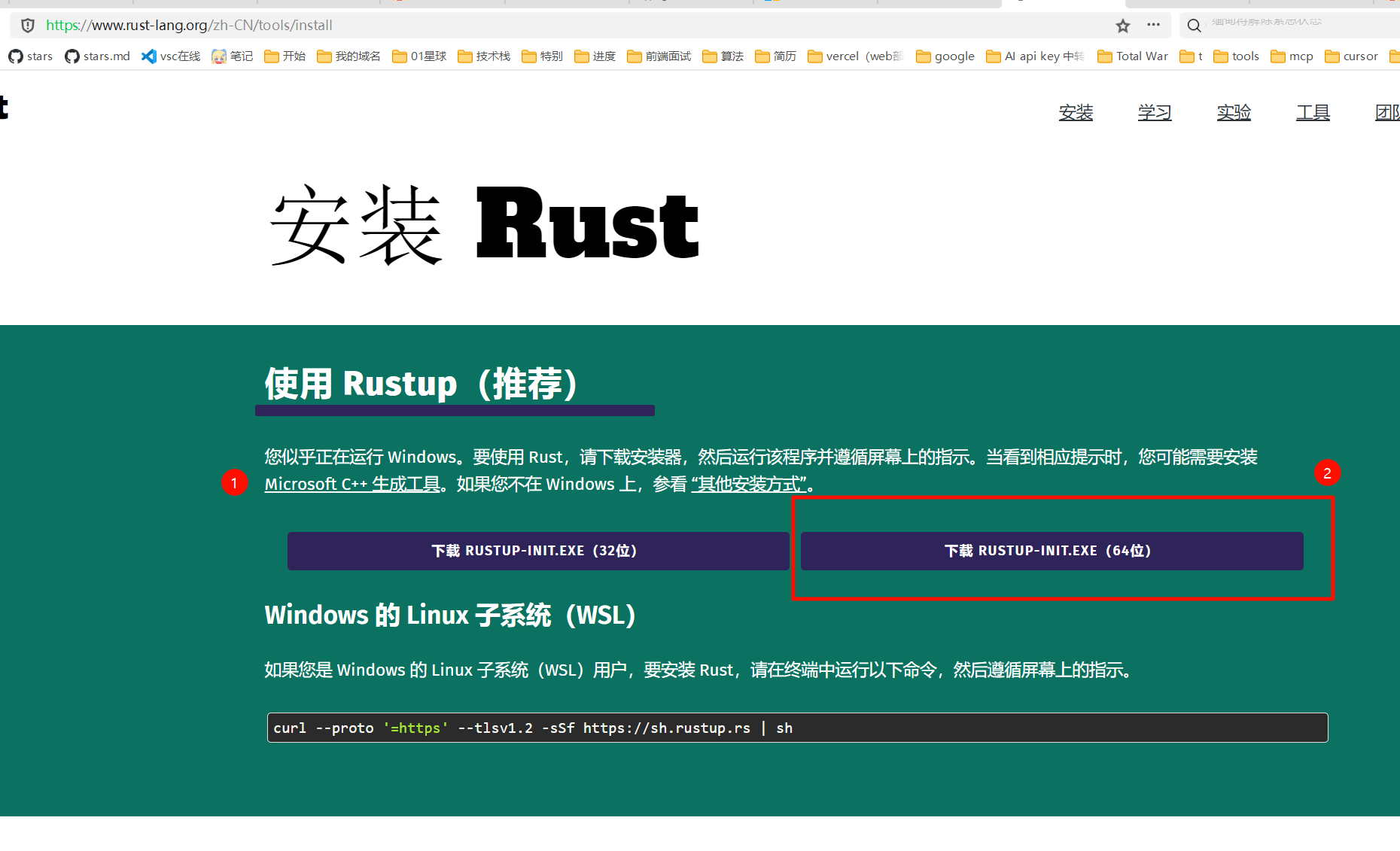
Task: Click the Windows 的 Linux 子系统 heading
Action: click(451, 615)
